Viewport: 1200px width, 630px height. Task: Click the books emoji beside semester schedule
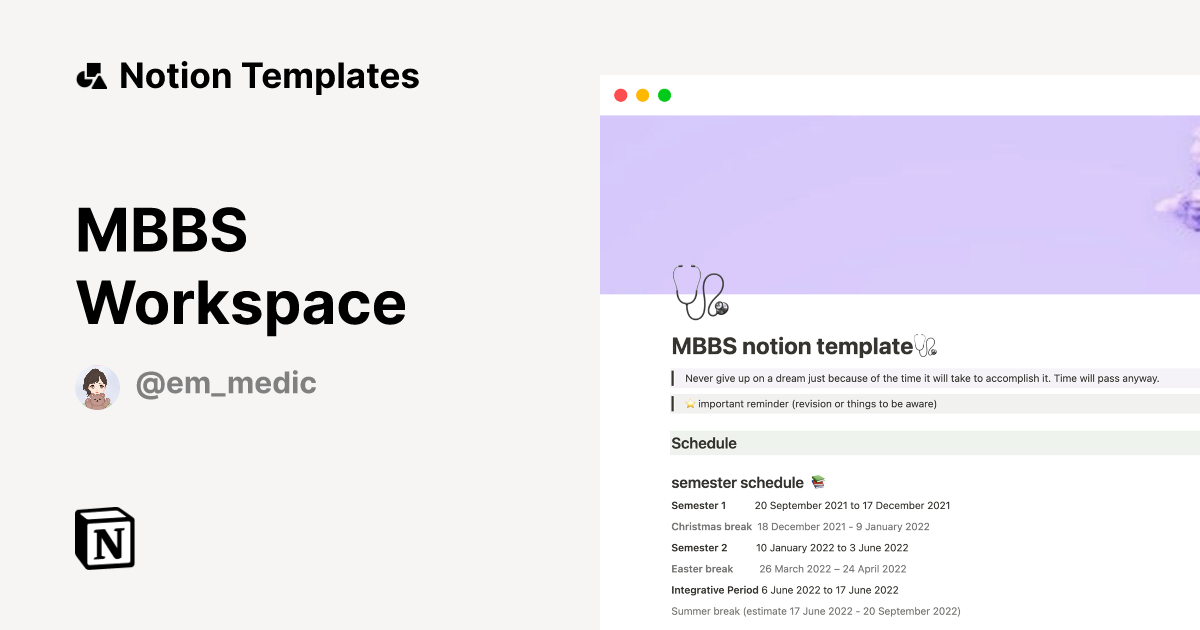click(817, 482)
